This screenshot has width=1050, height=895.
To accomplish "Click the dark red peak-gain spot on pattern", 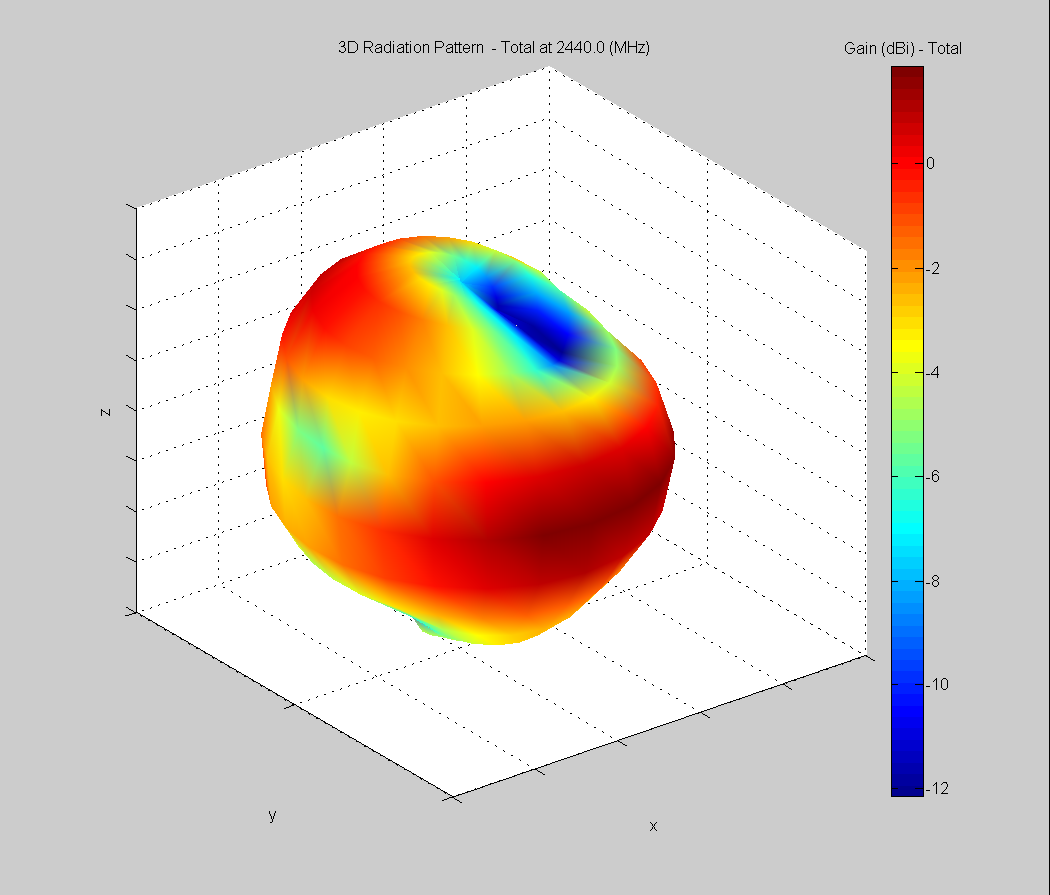I will pos(555,540).
